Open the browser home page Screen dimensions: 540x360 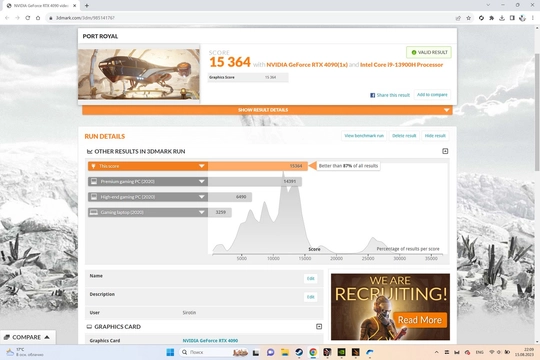click(38, 18)
